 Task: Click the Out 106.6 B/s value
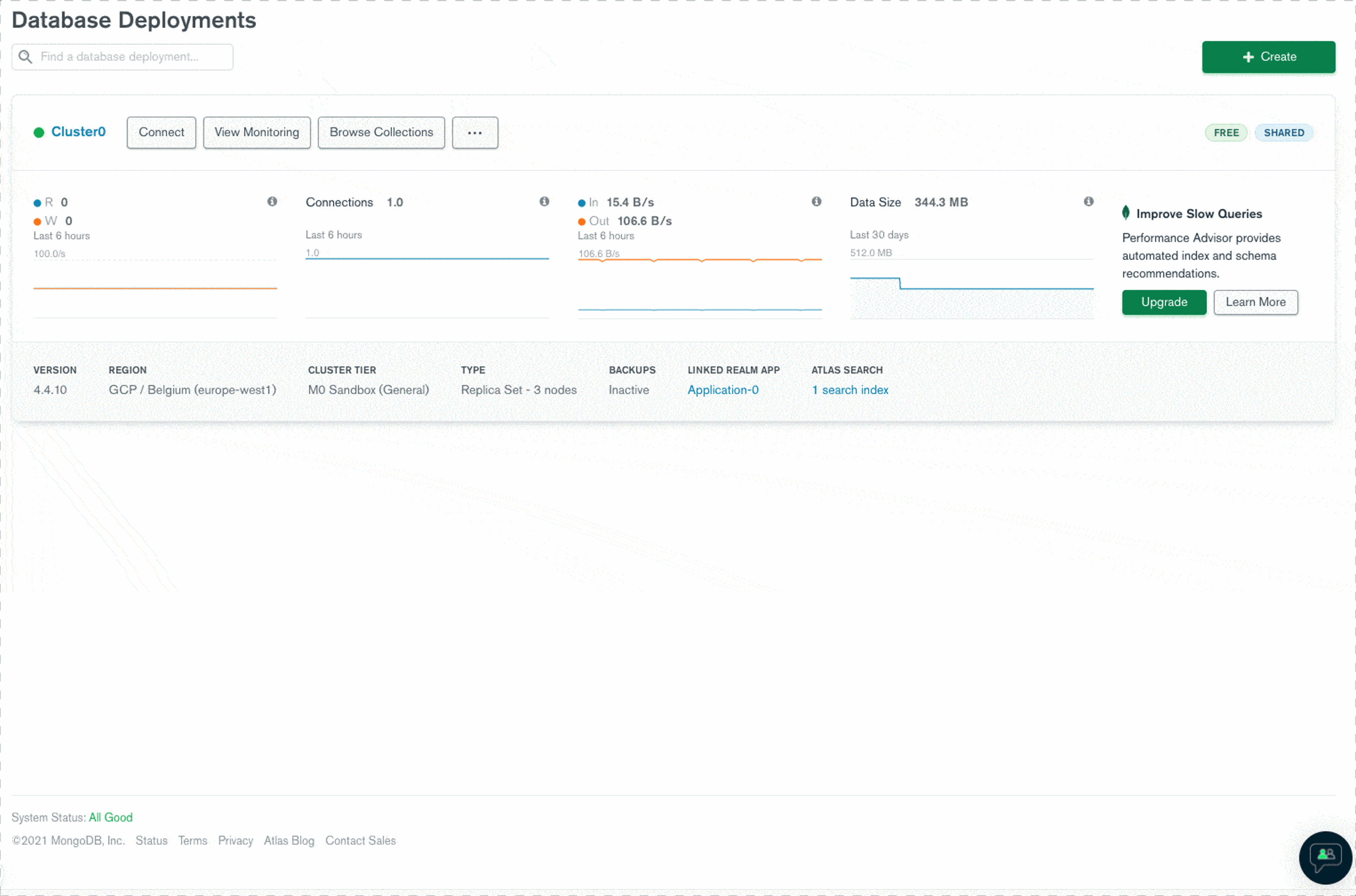(644, 221)
